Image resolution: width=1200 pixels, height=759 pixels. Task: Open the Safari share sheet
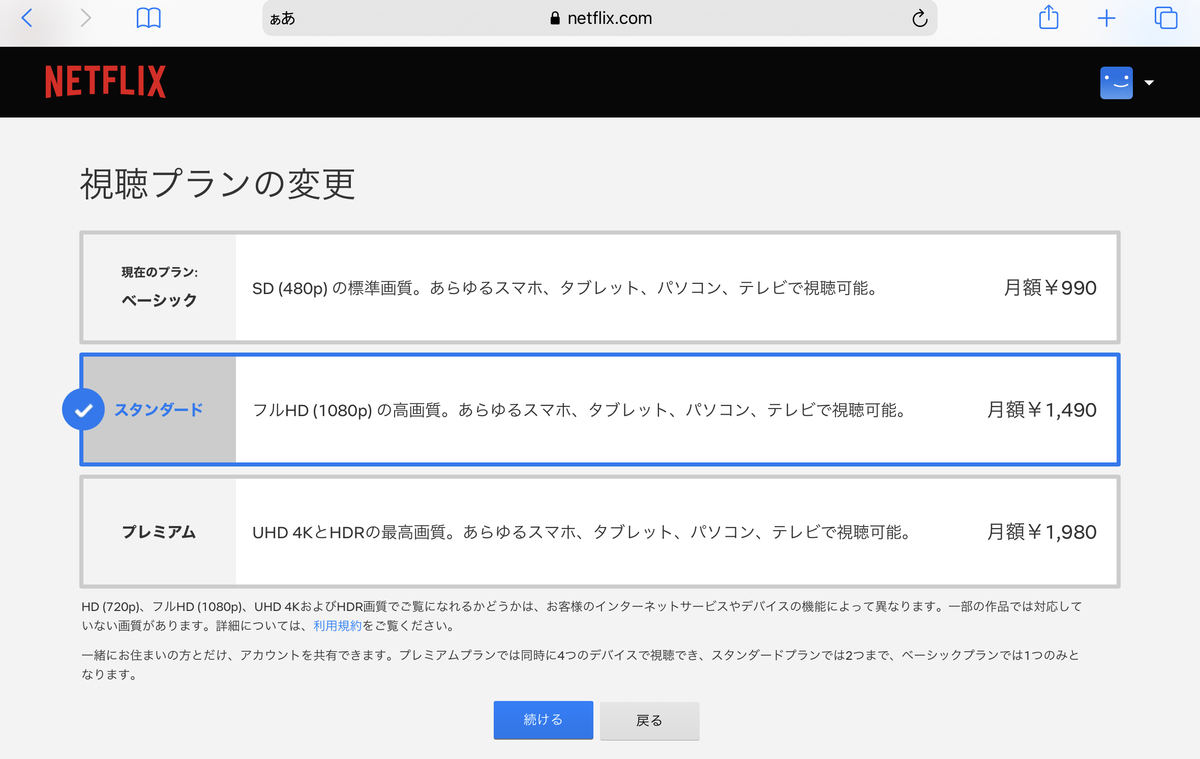tap(1048, 17)
